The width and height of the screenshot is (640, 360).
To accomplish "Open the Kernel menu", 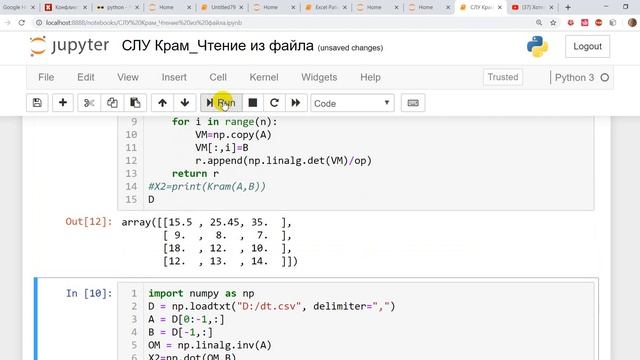I will 264,77.
